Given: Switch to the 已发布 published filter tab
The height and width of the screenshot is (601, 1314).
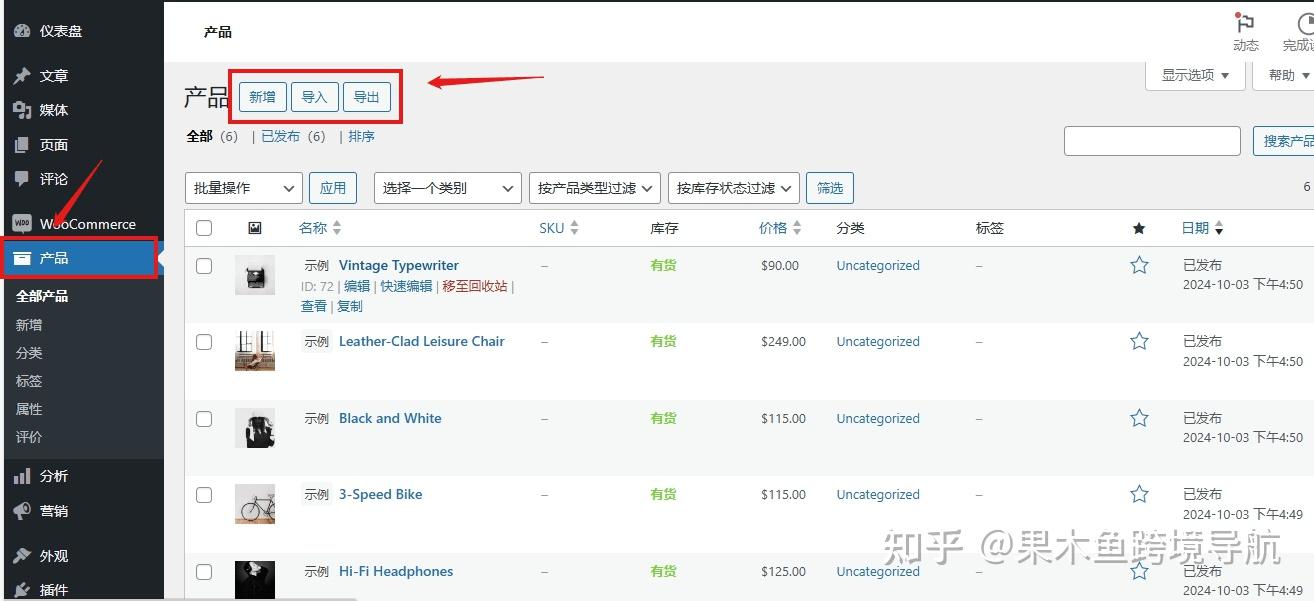Looking at the screenshot, I should click(x=280, y=136).
